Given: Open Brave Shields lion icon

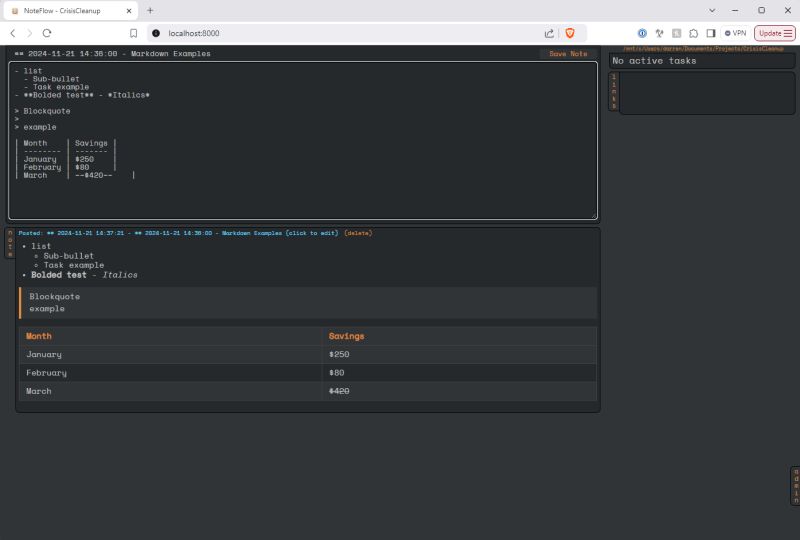Looking at the screenshot, I should (x=570, y=33).
